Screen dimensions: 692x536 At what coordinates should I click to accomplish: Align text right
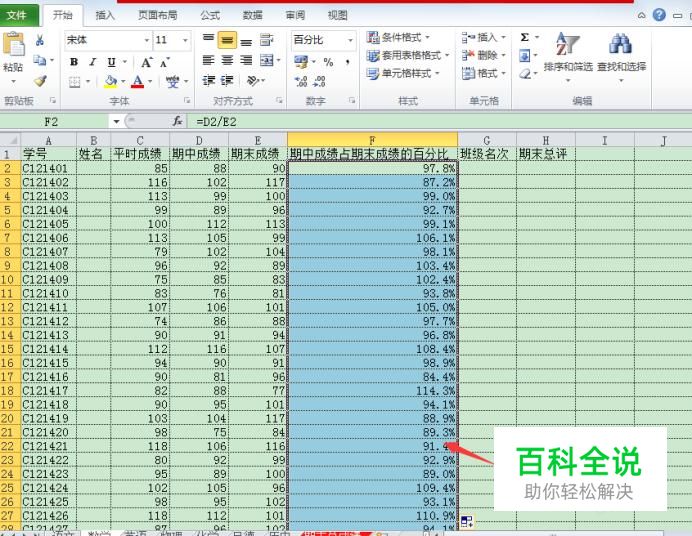[x=246, y=60]
